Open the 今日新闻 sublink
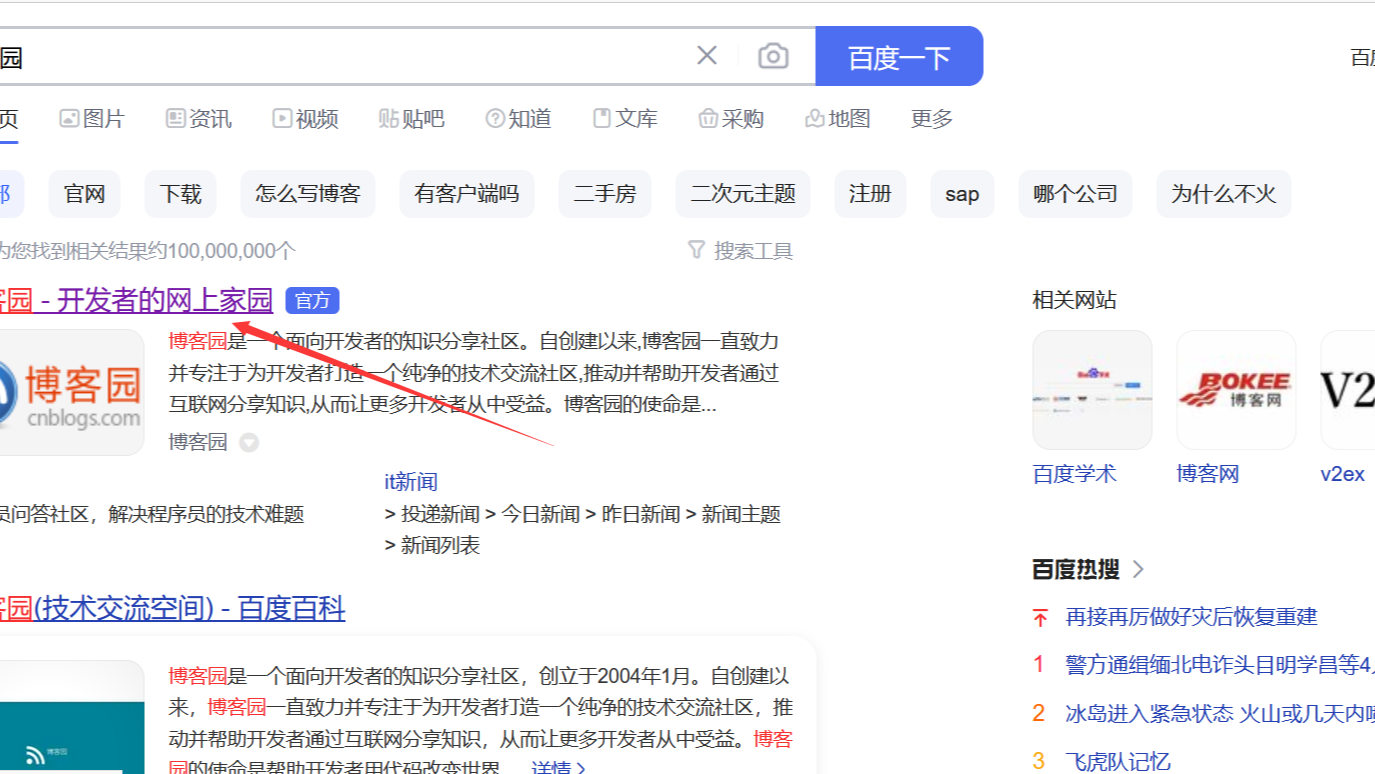The height and width of the screenshot is (774, 1375). click(540, 514)
